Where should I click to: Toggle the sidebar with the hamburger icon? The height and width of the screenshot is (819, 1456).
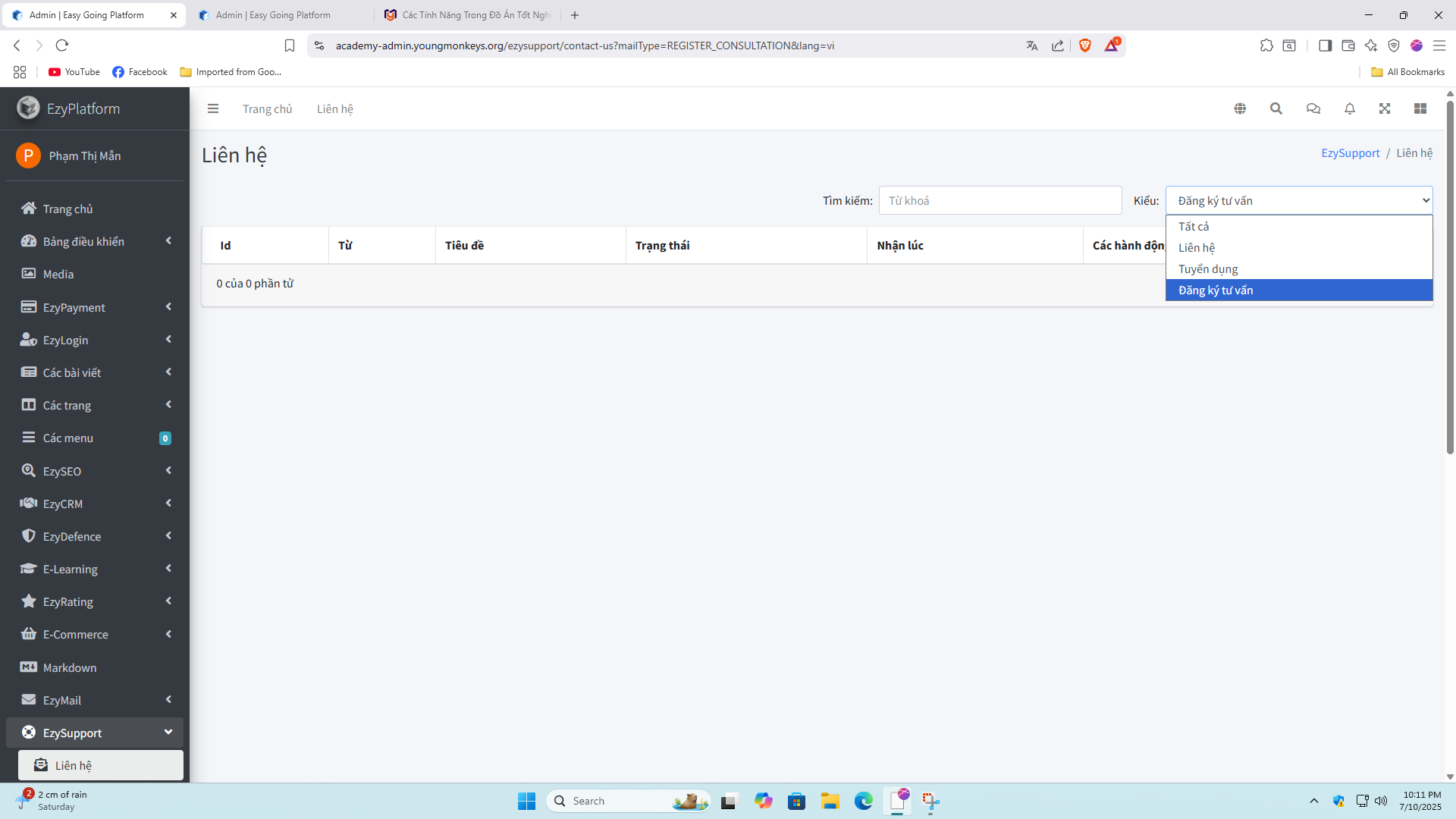click(213, 108)
